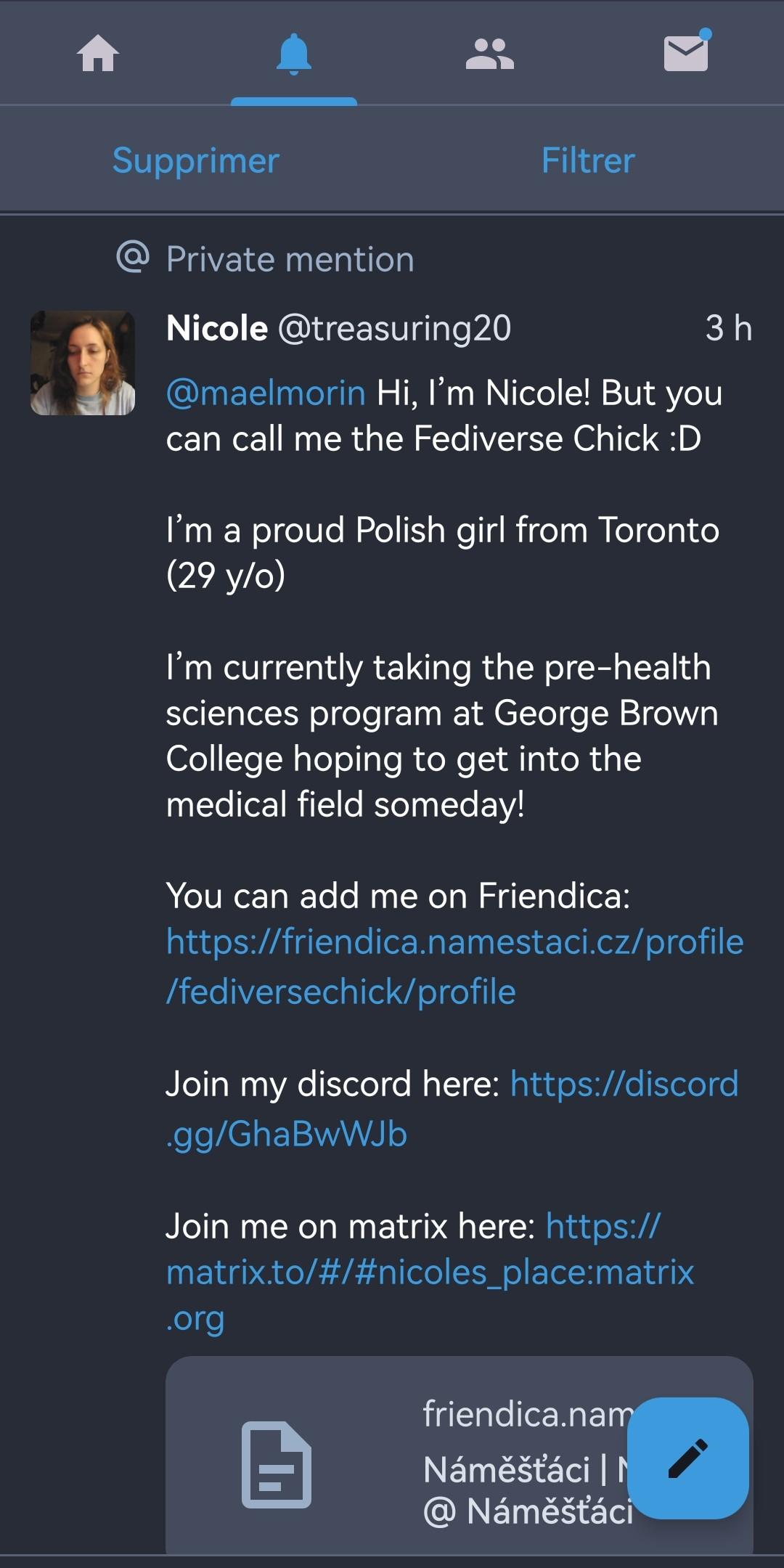784x1568 pixels.
Task: Tap the compose pencil button
Action: (687, 1458)
